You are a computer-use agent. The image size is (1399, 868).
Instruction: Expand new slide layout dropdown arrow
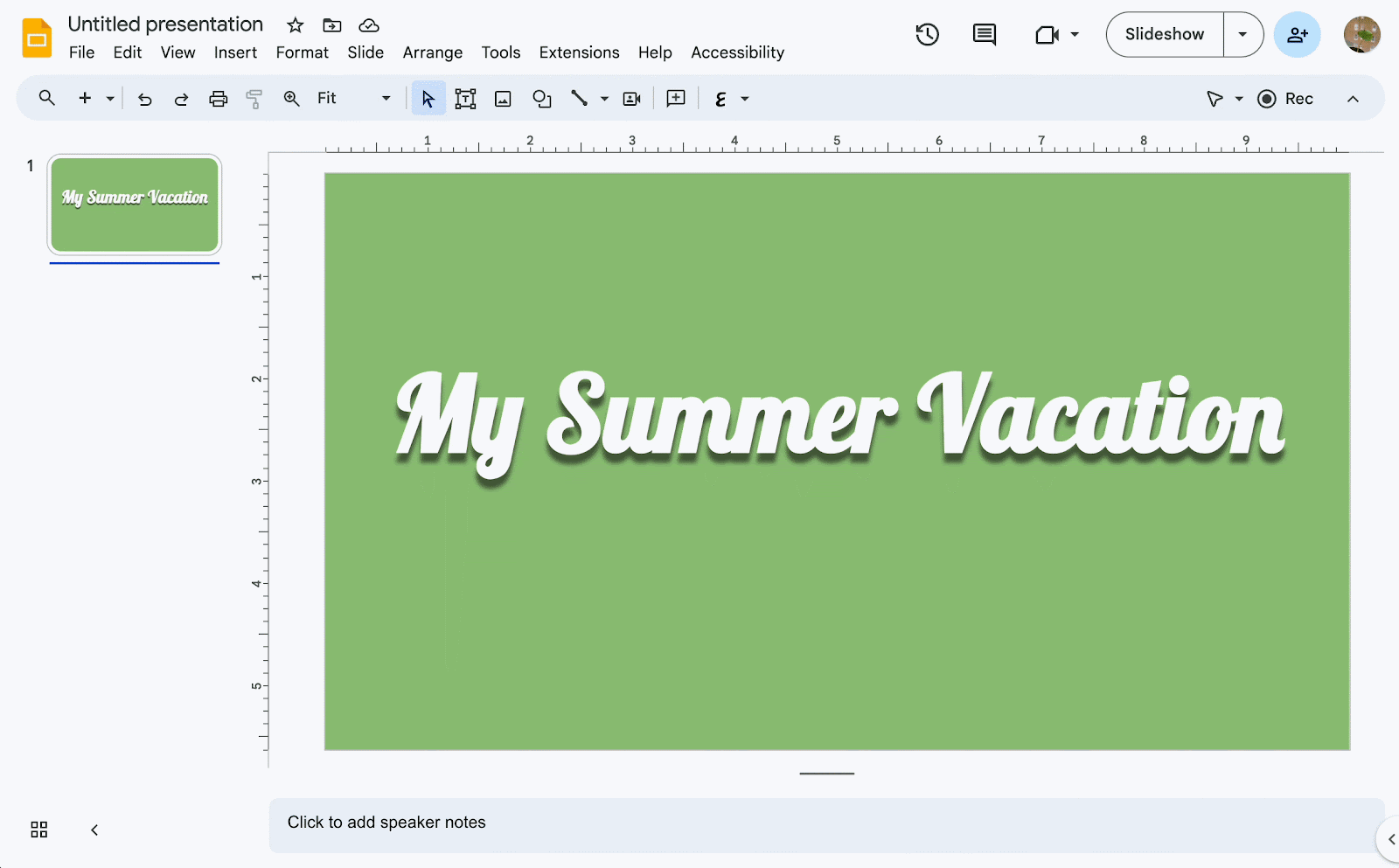coord(110,99)
